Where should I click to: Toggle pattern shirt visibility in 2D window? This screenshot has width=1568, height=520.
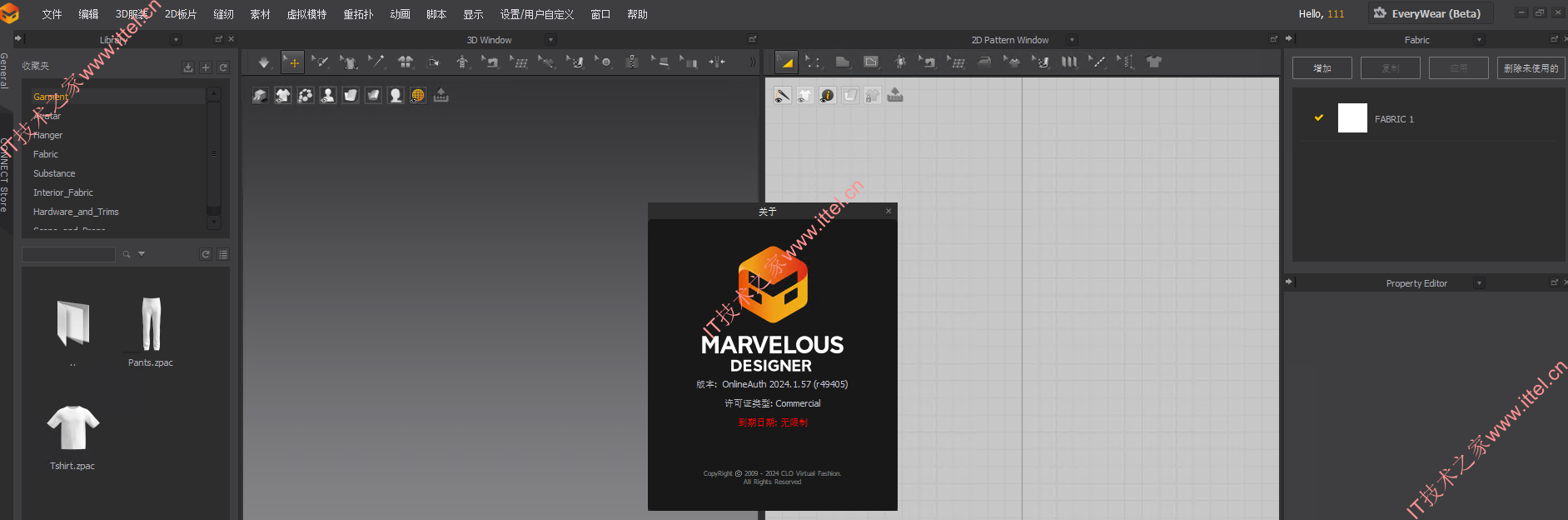pos(805,96)
